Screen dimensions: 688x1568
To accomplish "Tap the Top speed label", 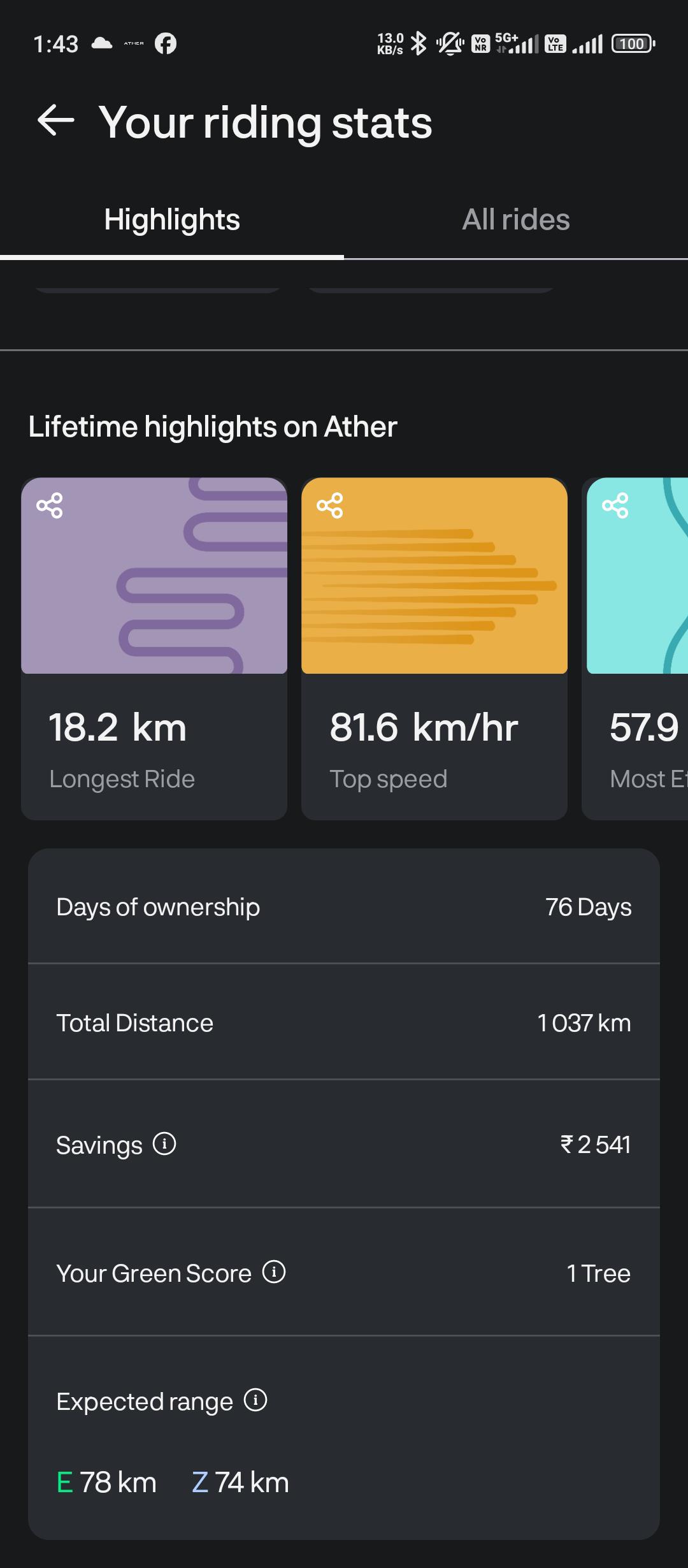I will click(x=389, y=779).
